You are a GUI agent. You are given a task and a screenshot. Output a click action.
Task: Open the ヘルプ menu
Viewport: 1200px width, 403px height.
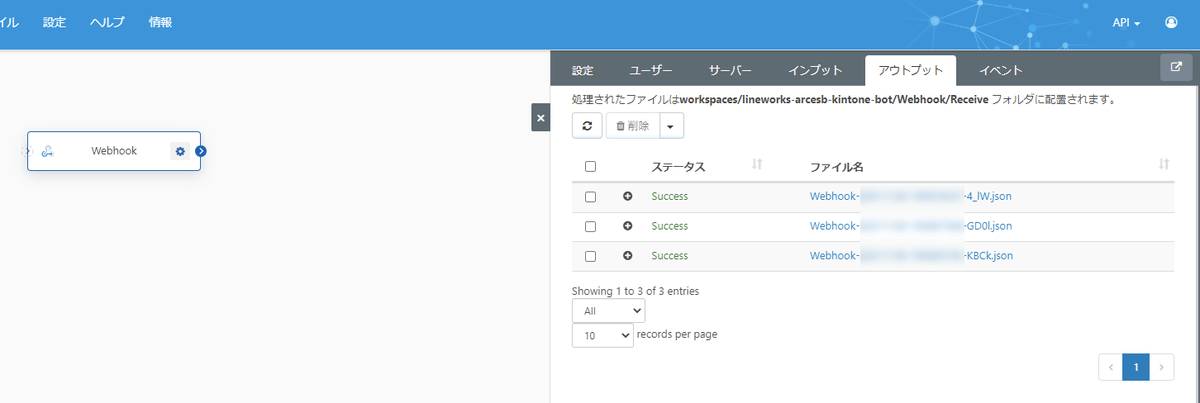[x=107, y=22]
